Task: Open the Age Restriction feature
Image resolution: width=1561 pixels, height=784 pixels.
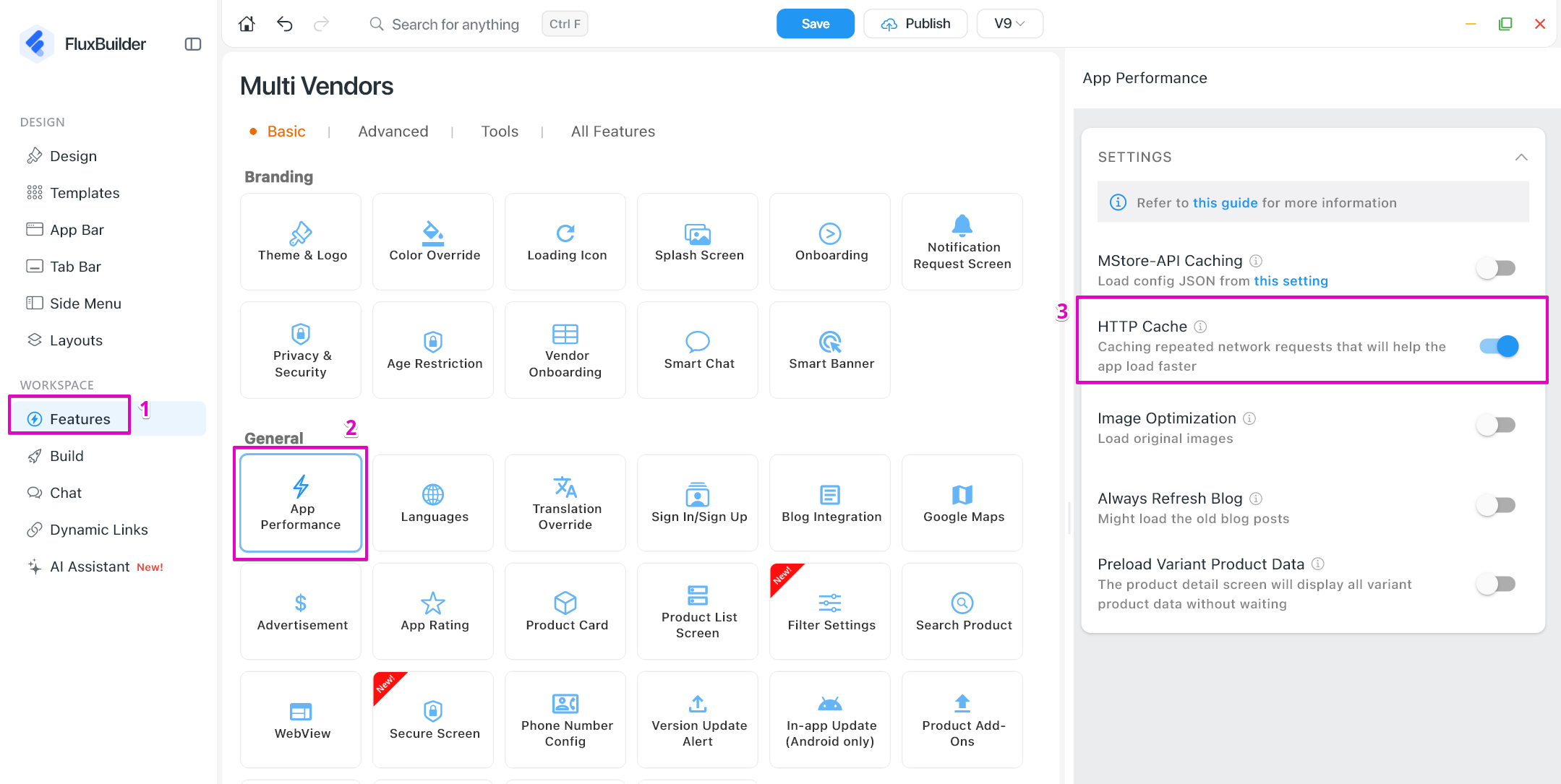Action: (x=433, y=350)
